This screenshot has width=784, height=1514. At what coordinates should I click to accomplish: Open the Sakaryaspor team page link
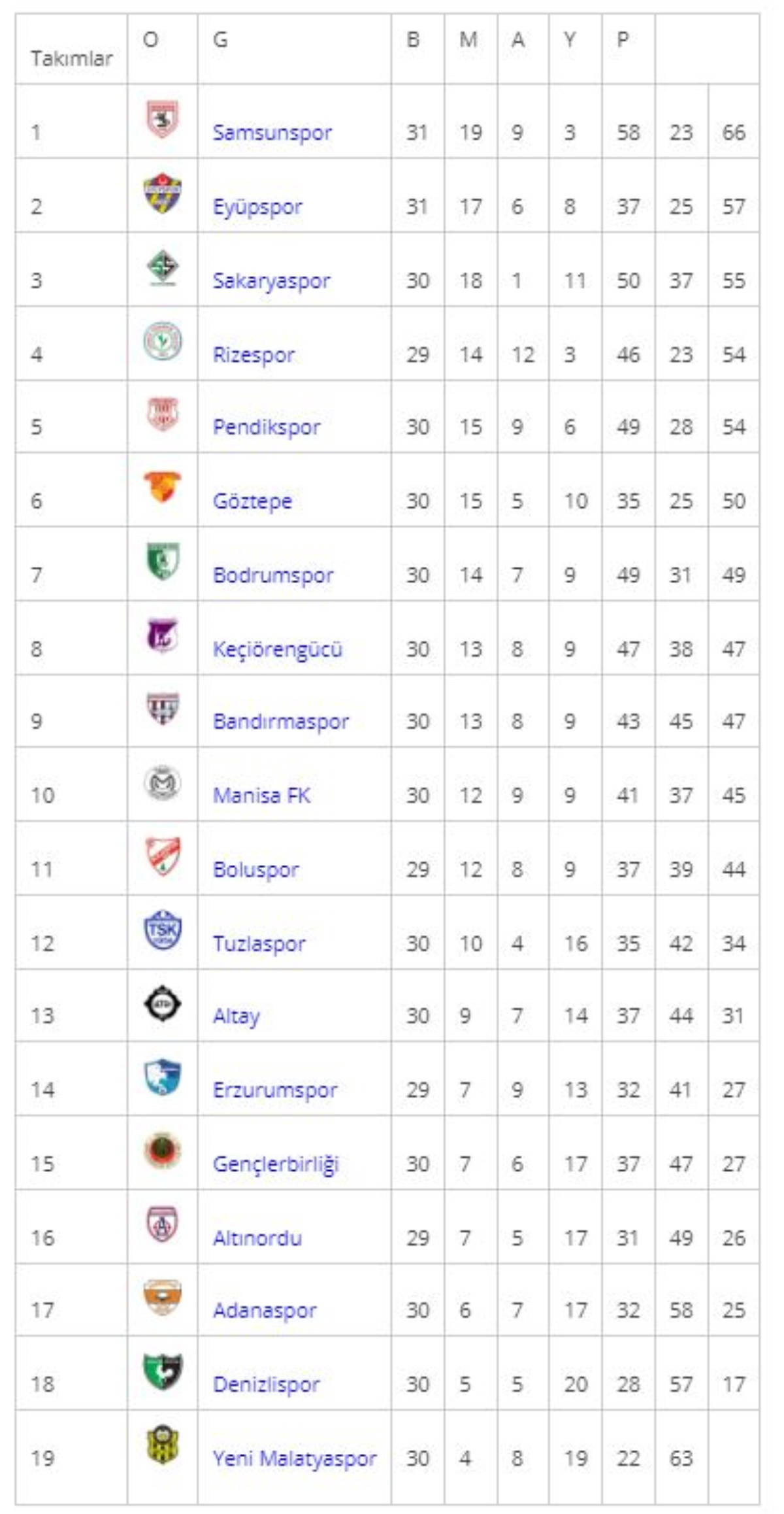pos(271,281)
